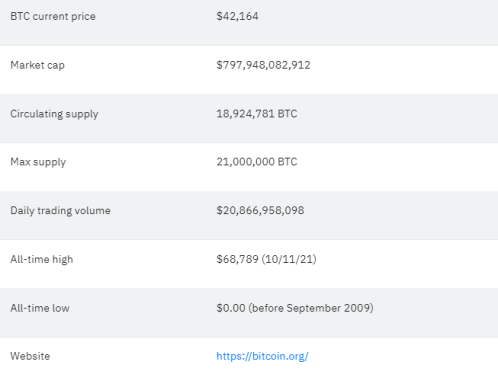Select the $797,948,082,912 market cap value
The height and width of the screenshot is (384, 498).
point(263,65)
